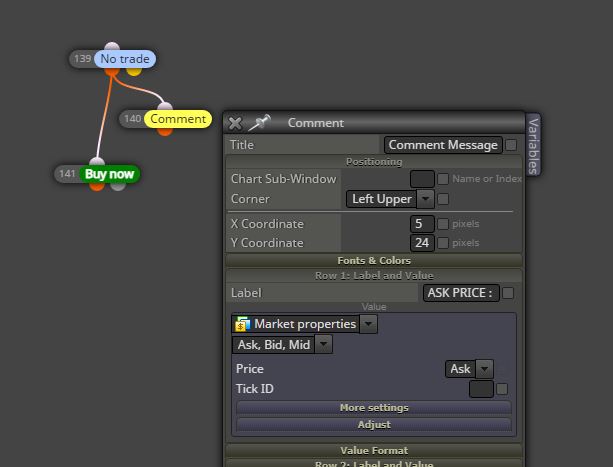The width and height of the screenshot is (613, 467).
Task: Click the Tick ID input field
Action: click(481, 389)
